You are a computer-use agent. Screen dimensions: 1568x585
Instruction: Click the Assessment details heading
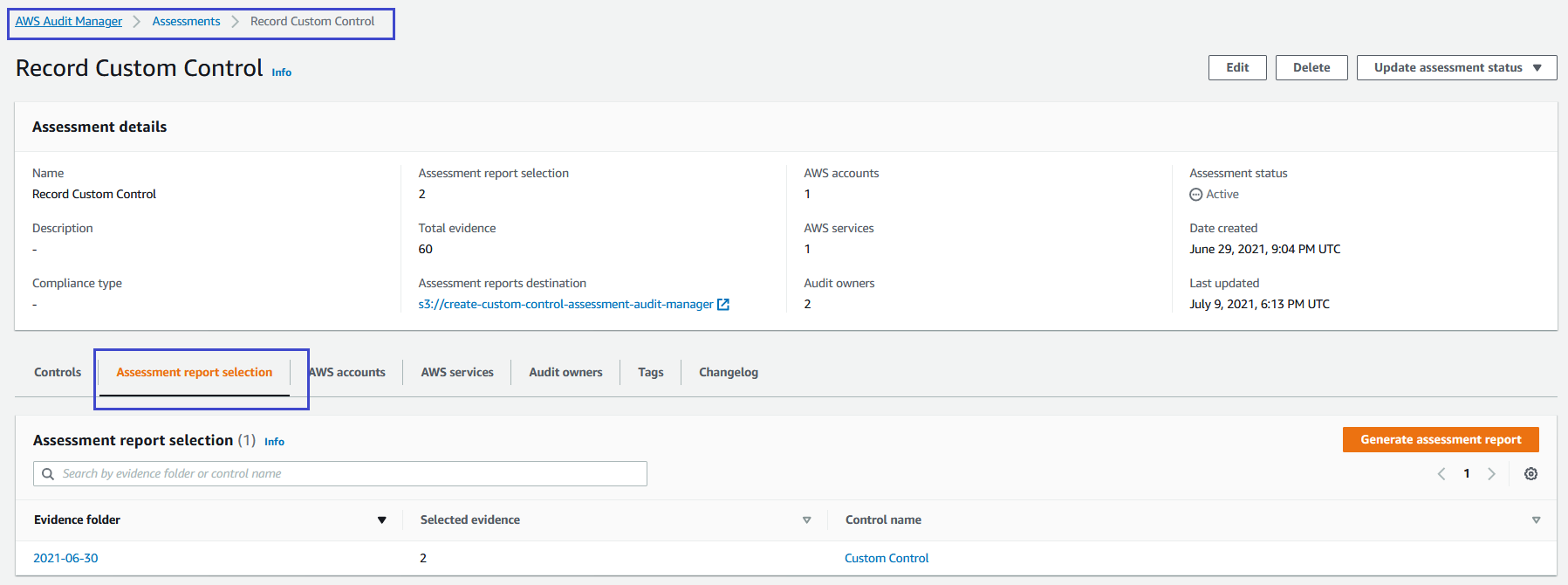click(x=99, y=127)
